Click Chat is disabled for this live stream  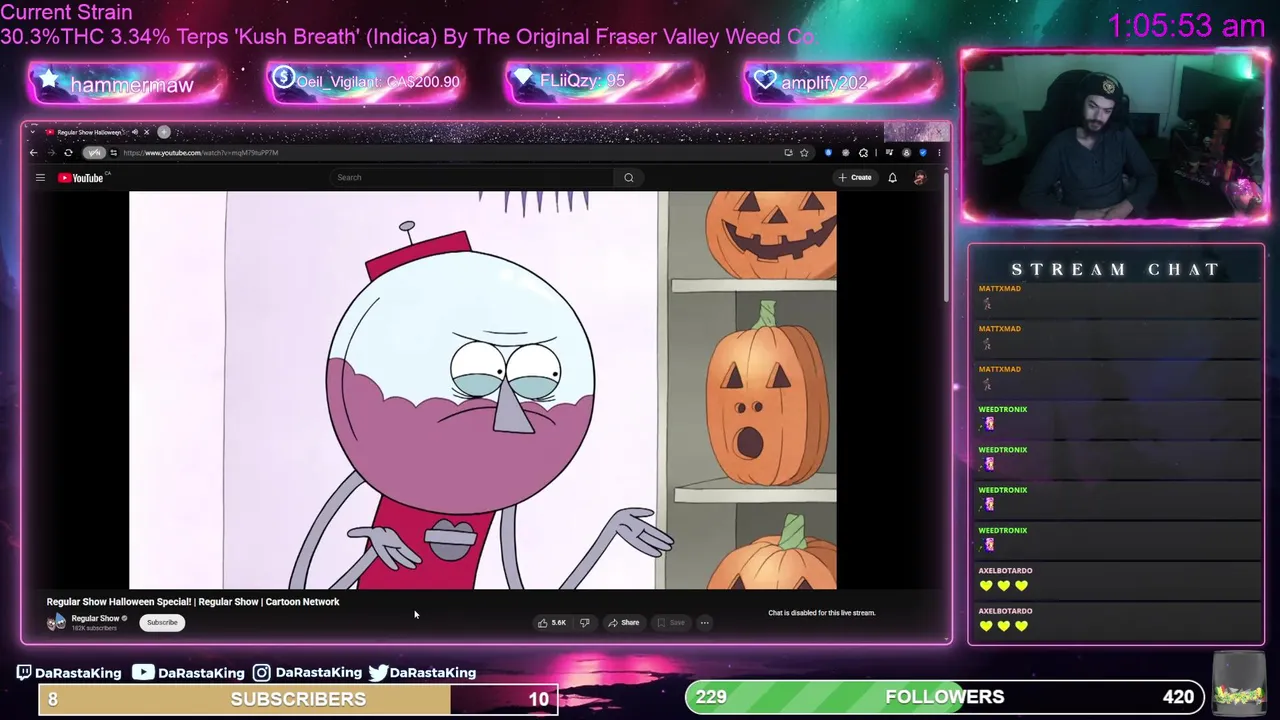click(821, 613)
